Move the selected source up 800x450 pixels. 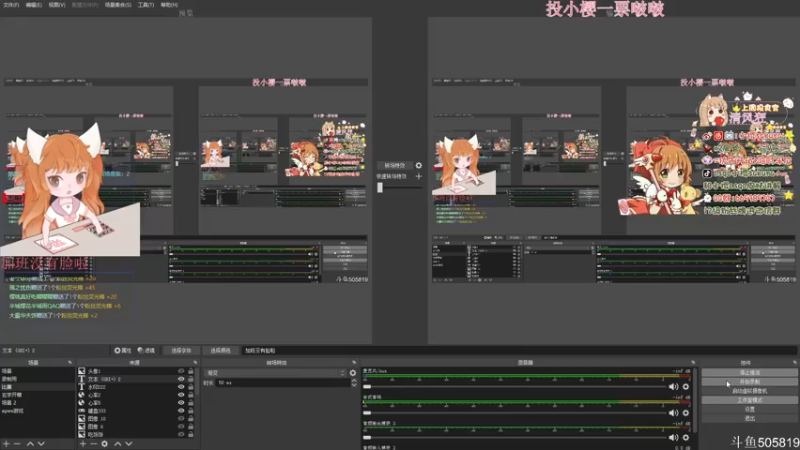[x=118, y=444]
